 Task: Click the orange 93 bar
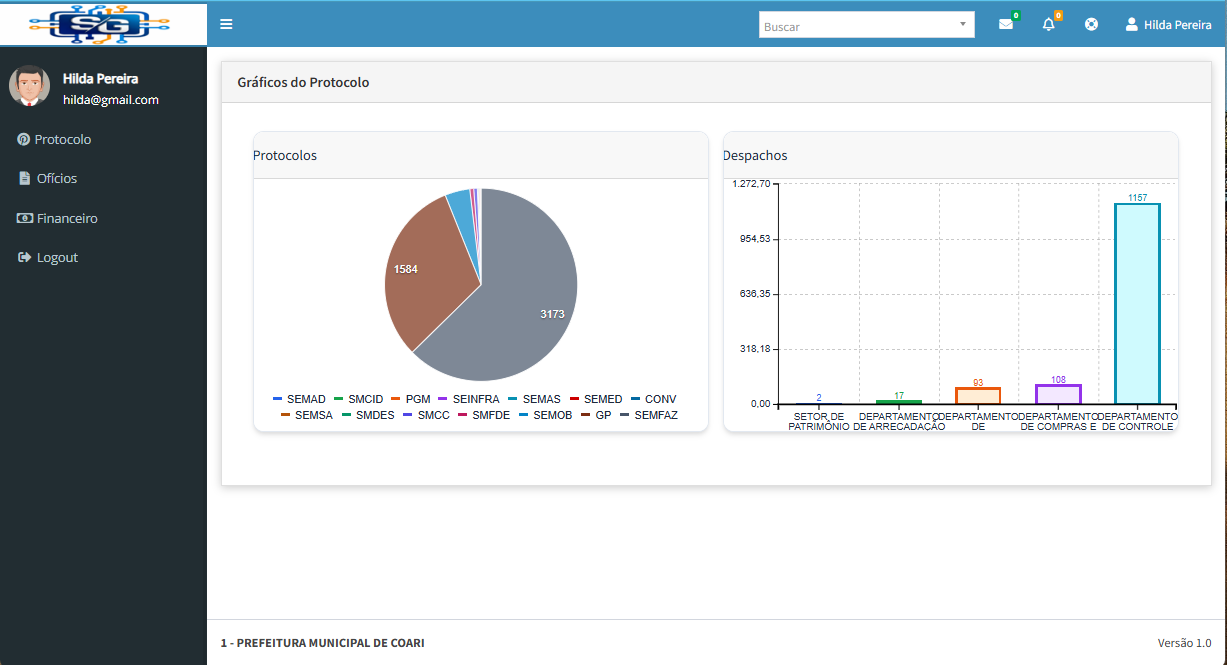point(978,396)
